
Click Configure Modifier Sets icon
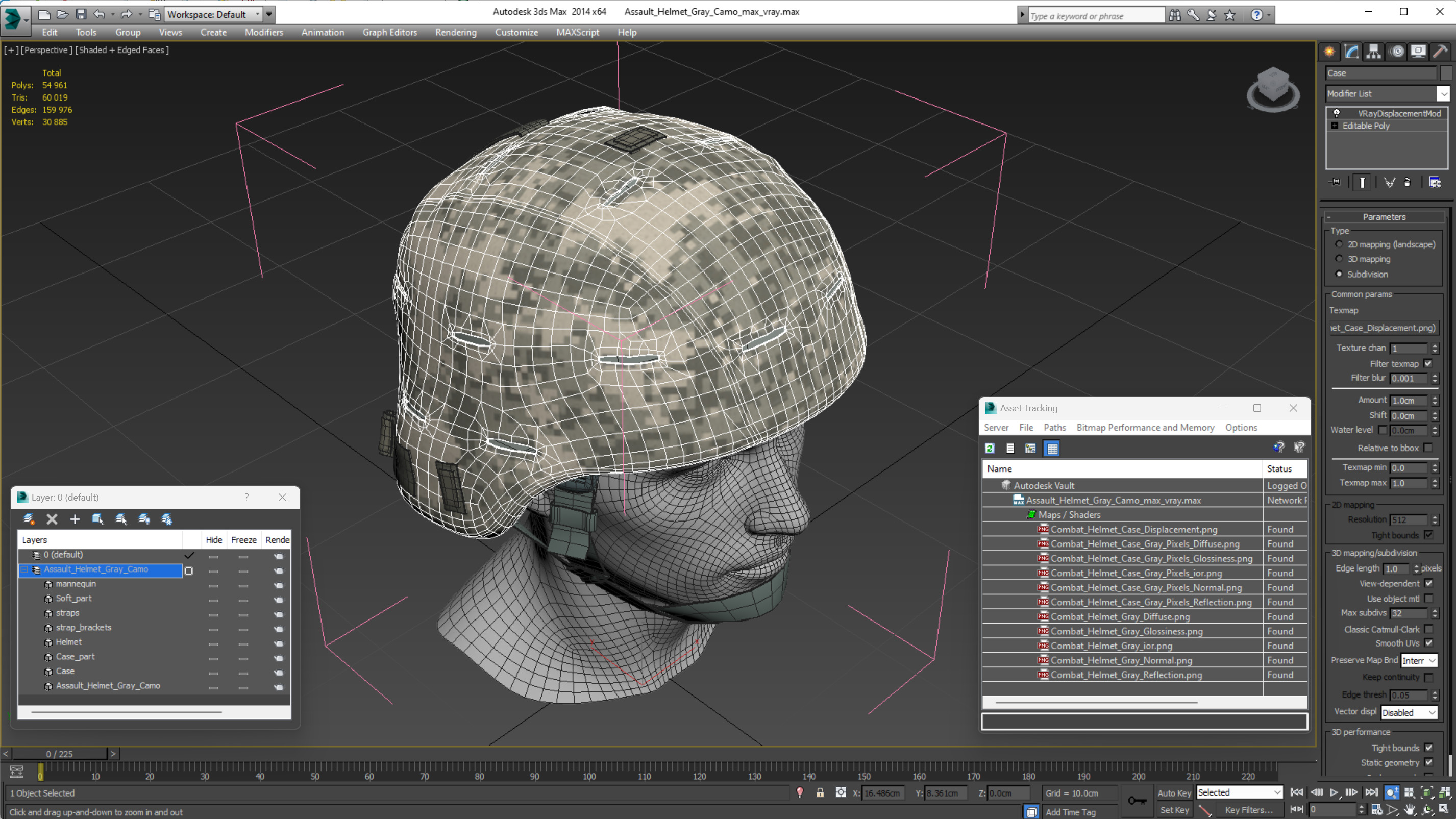pos(1435,182)
